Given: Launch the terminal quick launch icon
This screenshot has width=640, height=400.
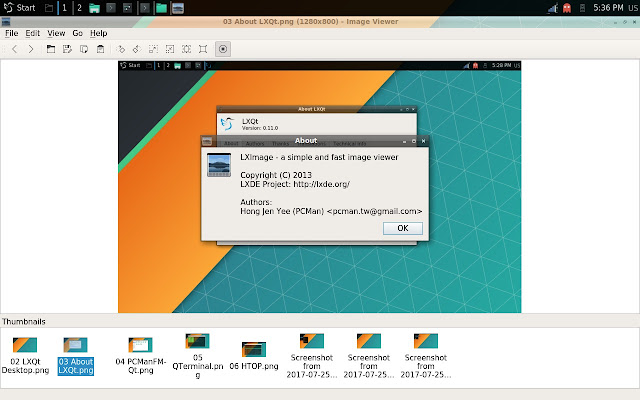Looking at the screenshot, I should click(x=111, y=8).
